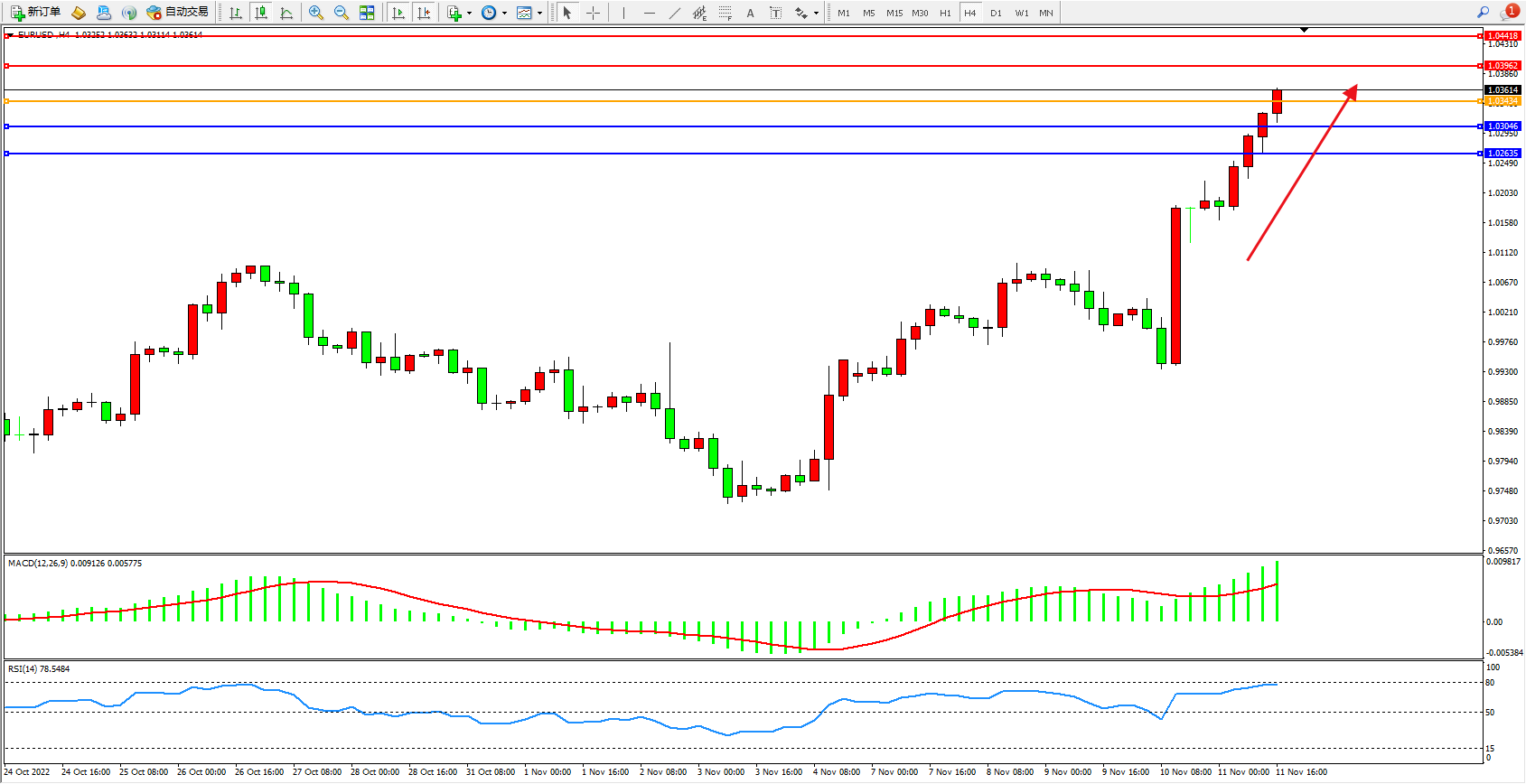Open the indicators list dropdown arrow
The height and width of the screenshot is (784, 1526).
469,14
